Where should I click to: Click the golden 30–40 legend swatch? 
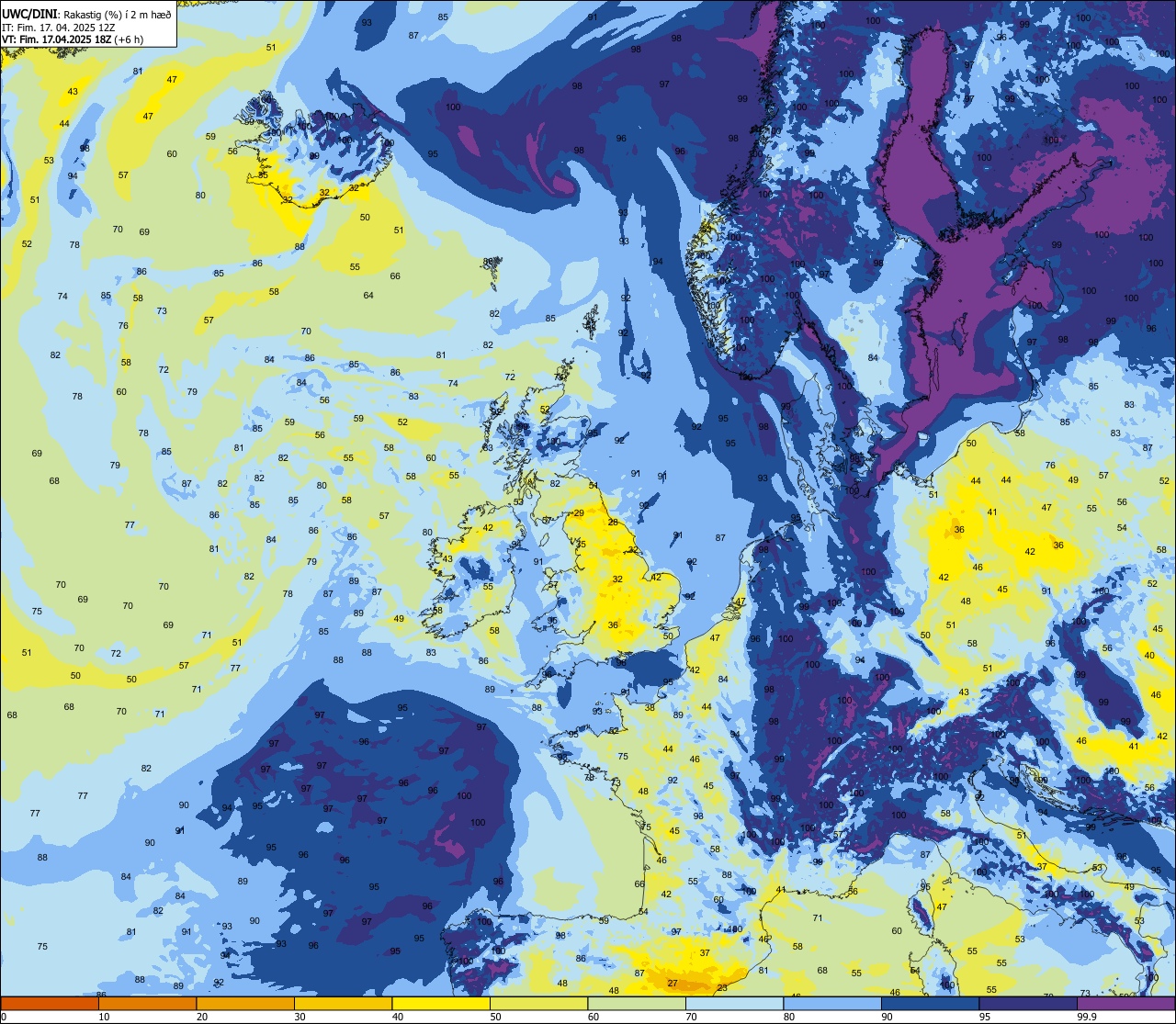tap(343, 1004)
